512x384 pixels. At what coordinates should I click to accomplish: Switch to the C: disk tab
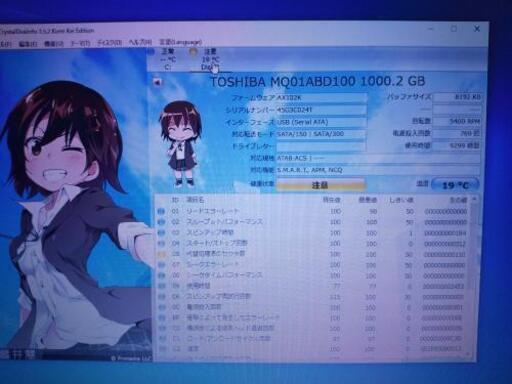tap(167, 59)
